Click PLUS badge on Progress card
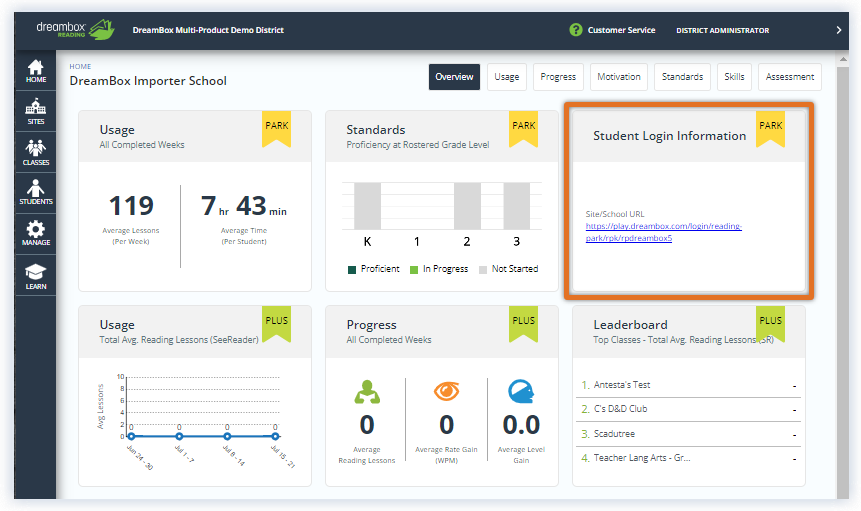Image resolution: width=861 pixels, height=511 pixels. click(523, 324)
